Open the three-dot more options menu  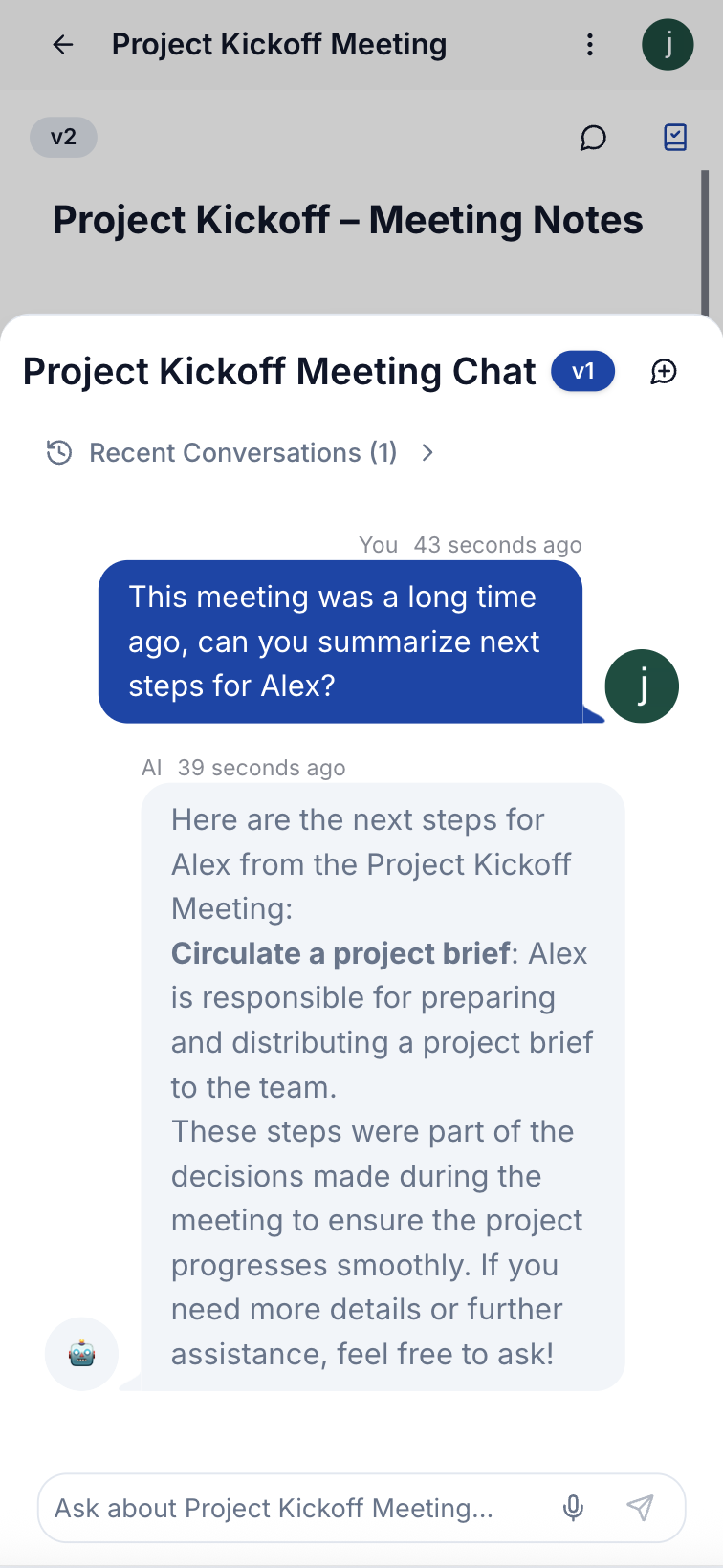click(x=590, y=45)
